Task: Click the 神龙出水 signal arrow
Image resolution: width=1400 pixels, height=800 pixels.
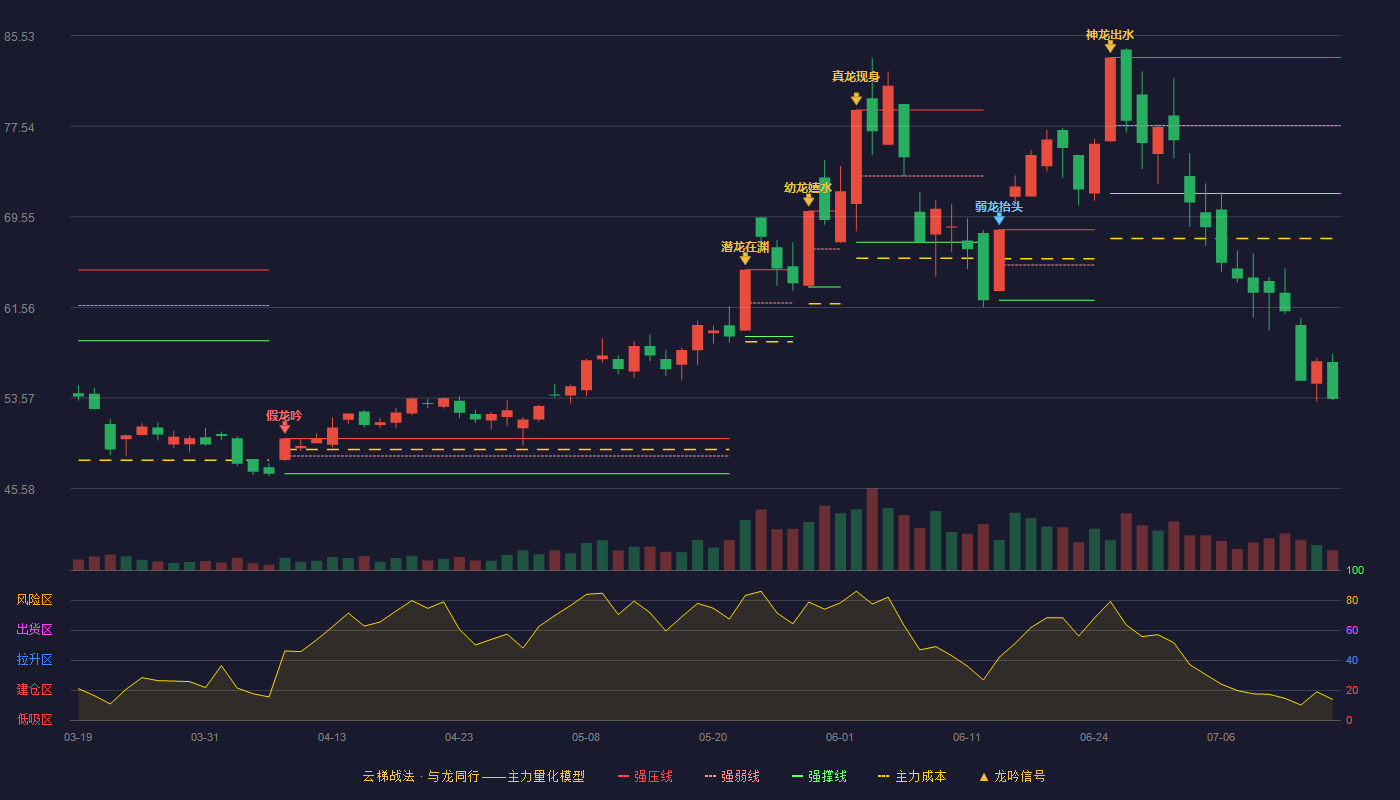Action: pos(1110,47)
